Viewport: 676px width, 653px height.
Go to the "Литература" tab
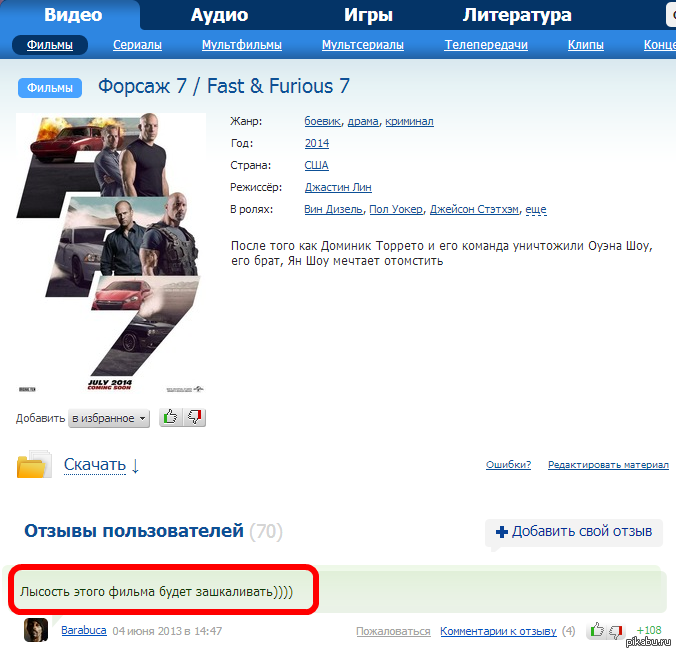517,15
